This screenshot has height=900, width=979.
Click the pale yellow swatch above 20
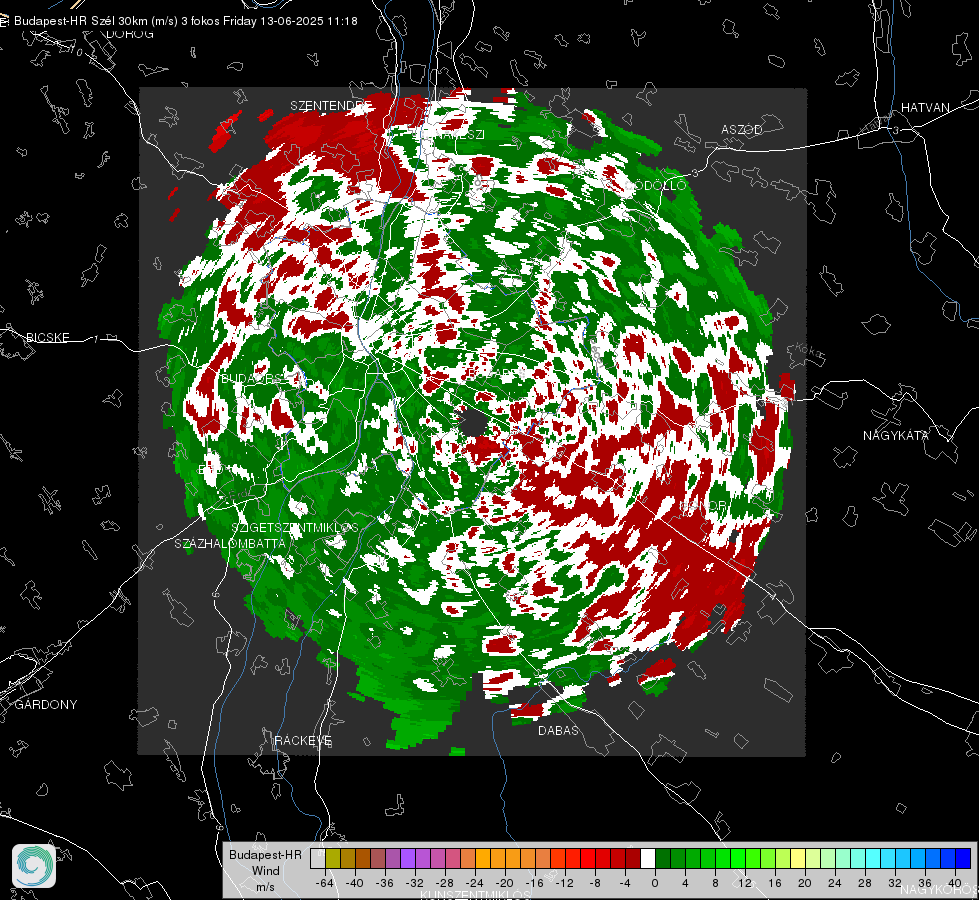798,858
